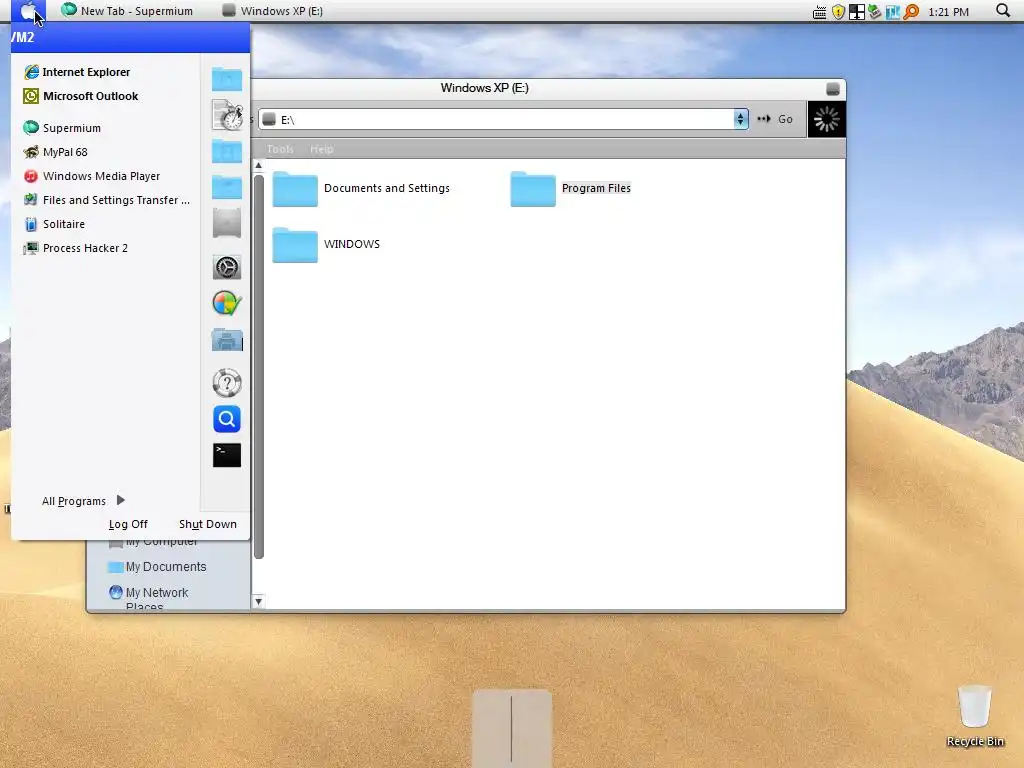Click the safely remove hardware tray icon
The height and width of the screenshot is (768, 1024).
[874, 12]
